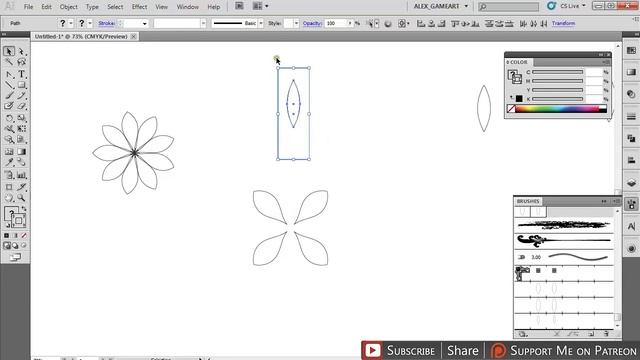Set paint mode to Color in toolbox

click(x=7, y=236)
